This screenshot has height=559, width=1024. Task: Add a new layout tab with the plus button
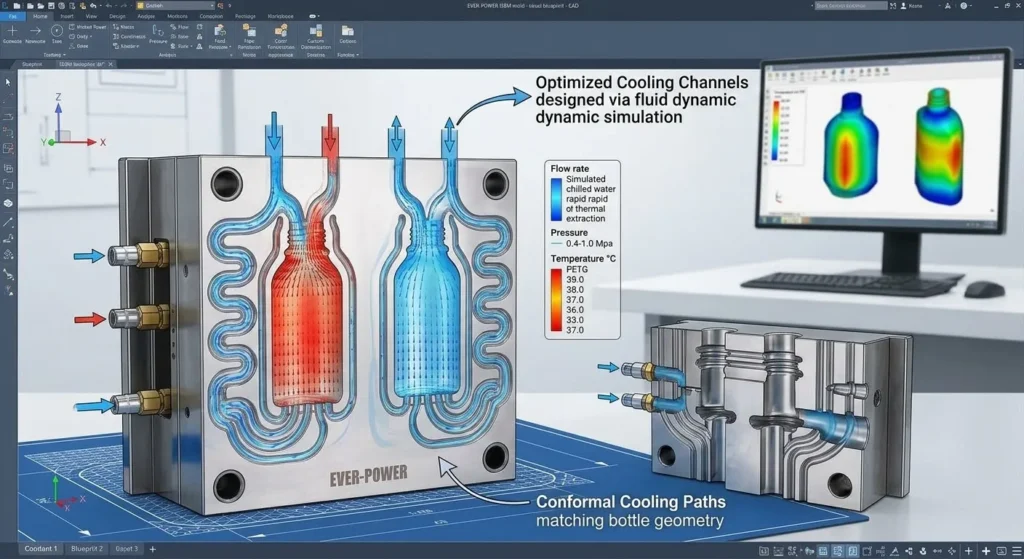[152, 550]
